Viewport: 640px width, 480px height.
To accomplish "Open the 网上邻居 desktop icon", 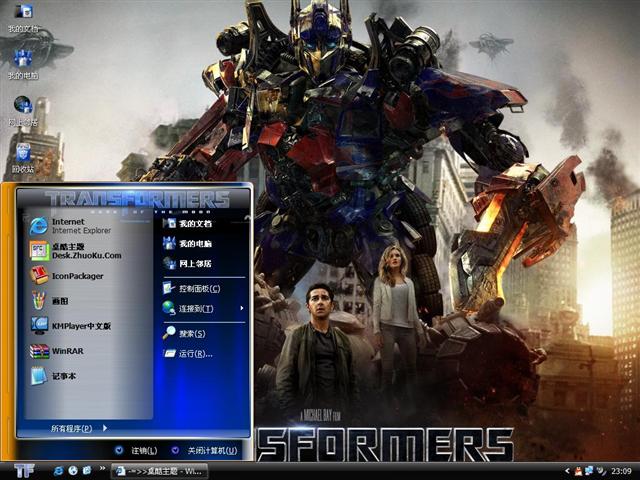I will point(23,111).
